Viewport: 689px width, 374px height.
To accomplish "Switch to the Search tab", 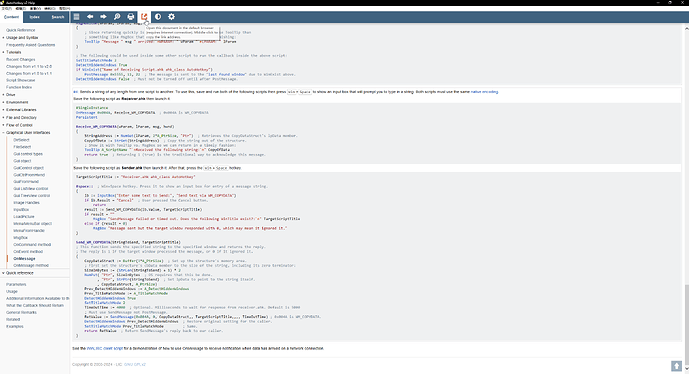I will point(58,17).
